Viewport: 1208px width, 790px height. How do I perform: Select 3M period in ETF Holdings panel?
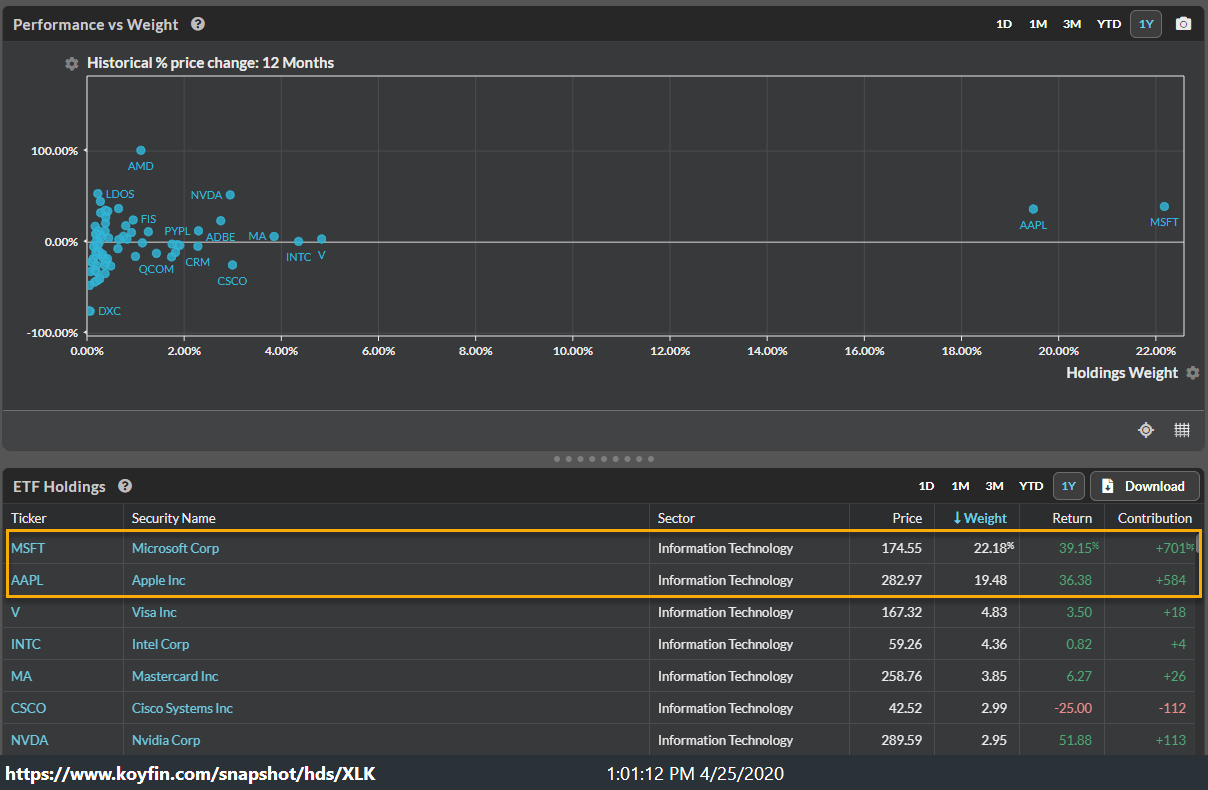click(994, 486)
